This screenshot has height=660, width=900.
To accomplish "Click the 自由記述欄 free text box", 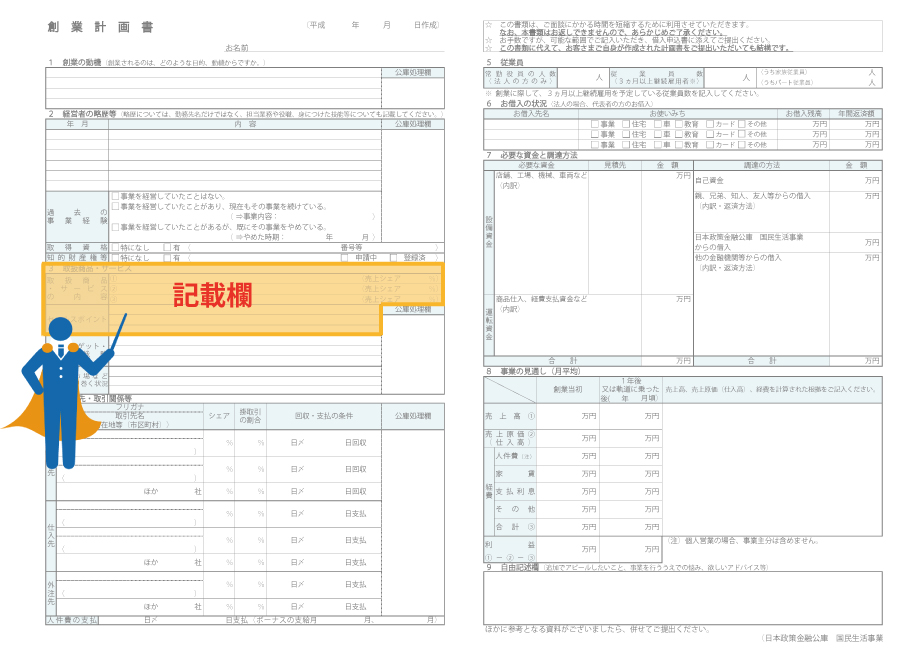I will click(683, 597).
